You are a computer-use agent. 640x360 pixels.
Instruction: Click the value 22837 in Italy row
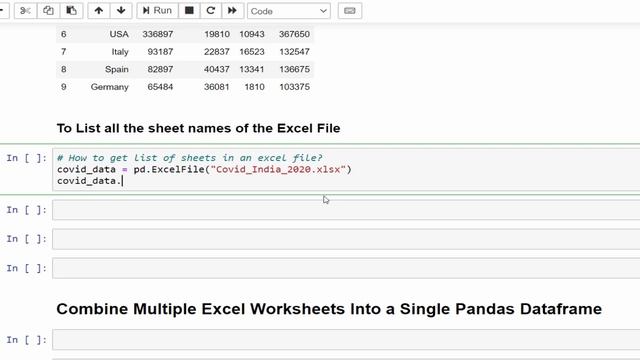click(x=217, y=51)
